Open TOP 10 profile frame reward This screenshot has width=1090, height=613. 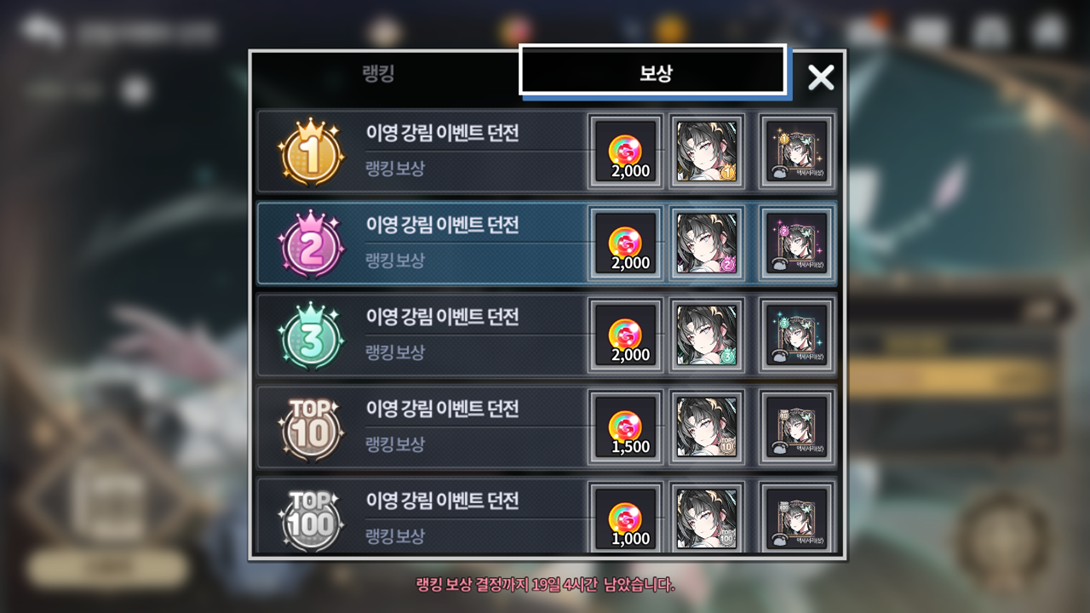pos(797,427)
